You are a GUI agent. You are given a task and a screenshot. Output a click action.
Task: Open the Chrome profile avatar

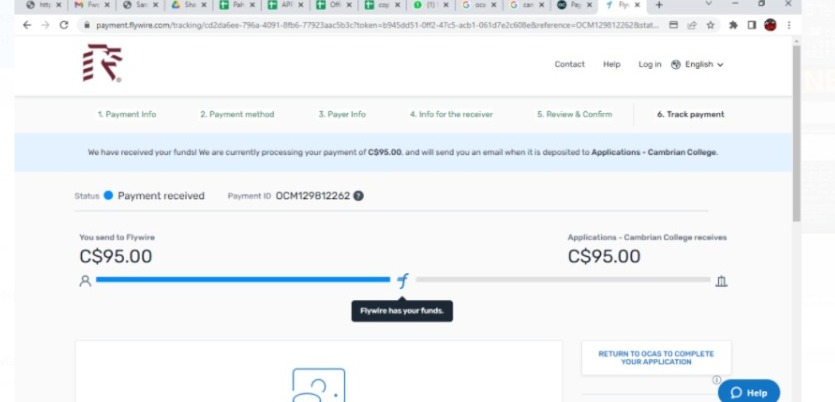(x=770, y=25)
